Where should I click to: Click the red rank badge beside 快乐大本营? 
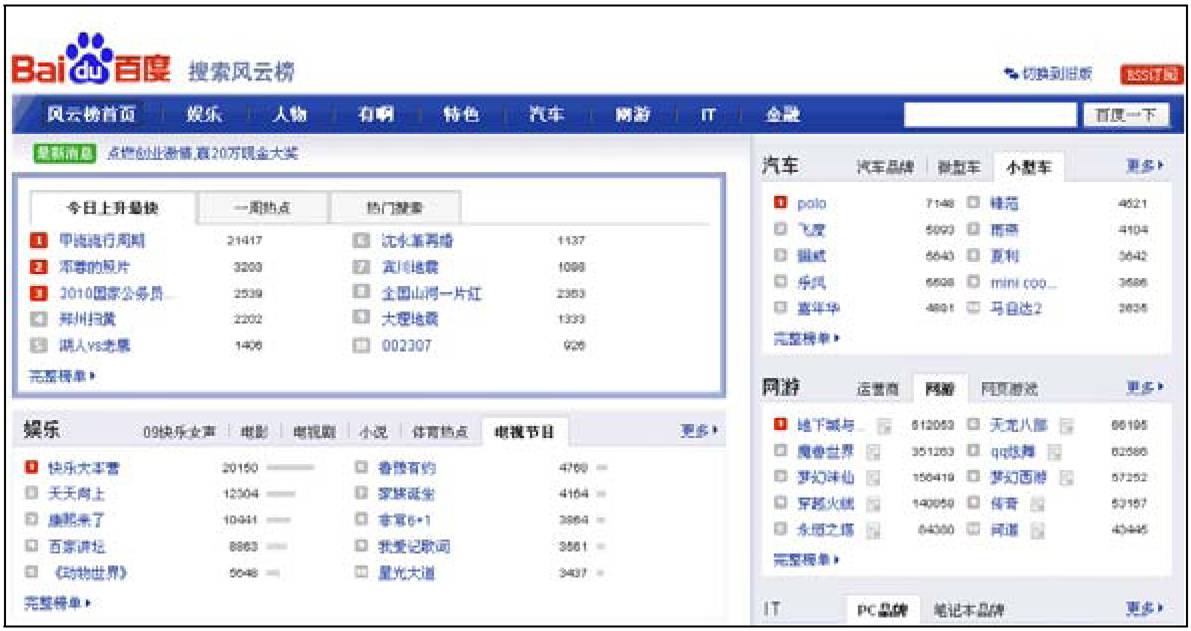31,468
